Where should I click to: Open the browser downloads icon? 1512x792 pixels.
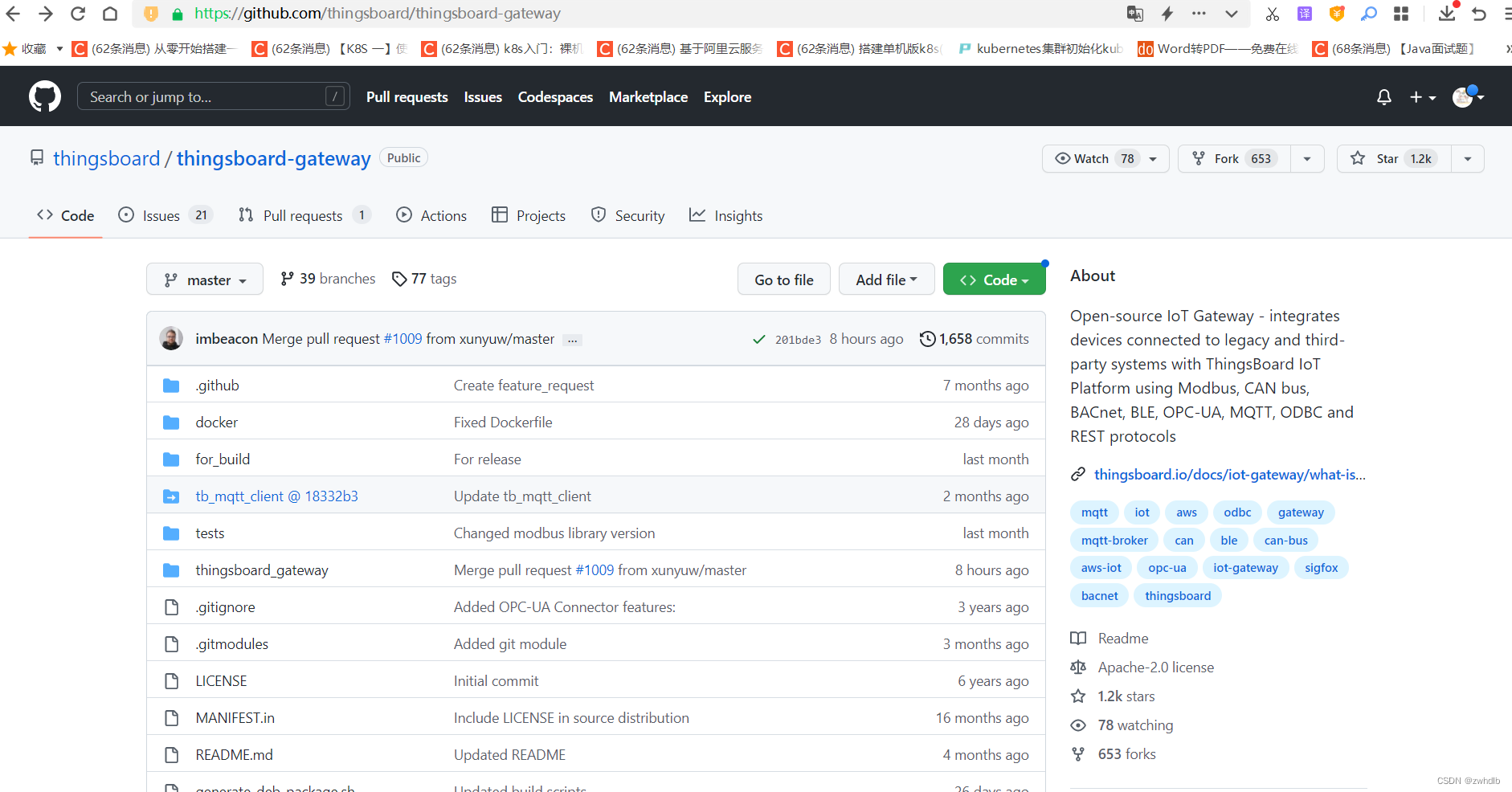click(x=1447, y=13)
